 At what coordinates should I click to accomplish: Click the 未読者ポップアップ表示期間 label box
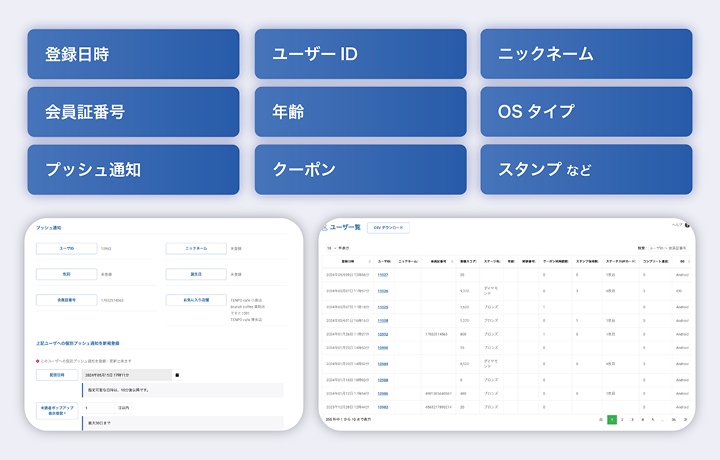click(57, 410)
